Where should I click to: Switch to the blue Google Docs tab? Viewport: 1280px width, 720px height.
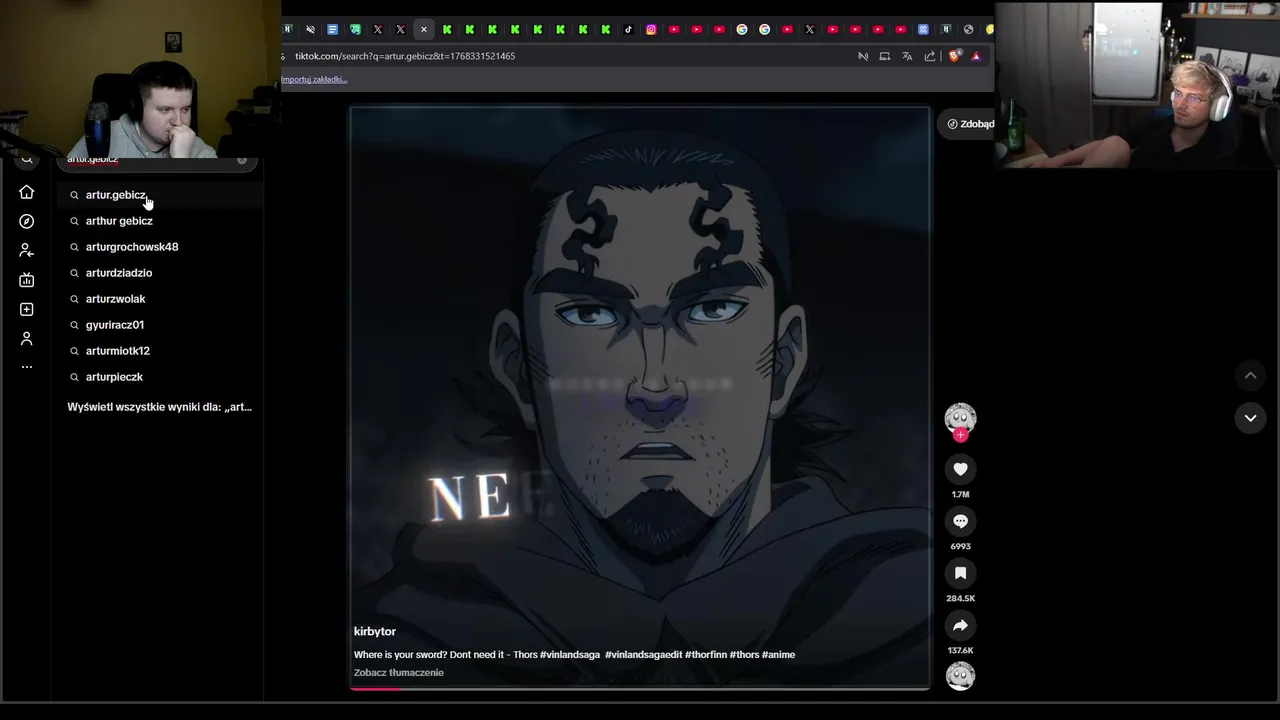(333, 30)
